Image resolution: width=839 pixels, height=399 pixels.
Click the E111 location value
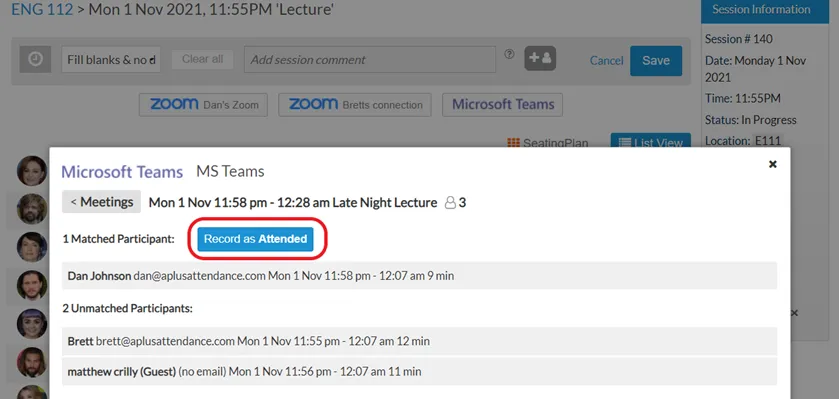tap(768, 141)
